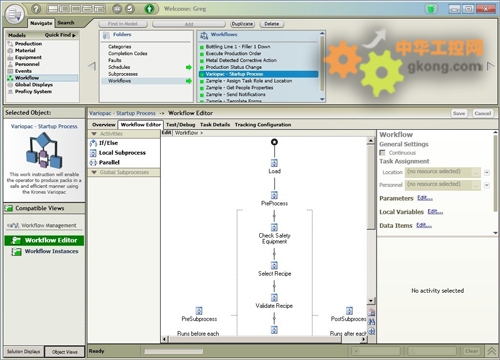Click the Variopac workflow diagram thumbnail
Screen dimensions: 500x360
[x=44, y=151]
